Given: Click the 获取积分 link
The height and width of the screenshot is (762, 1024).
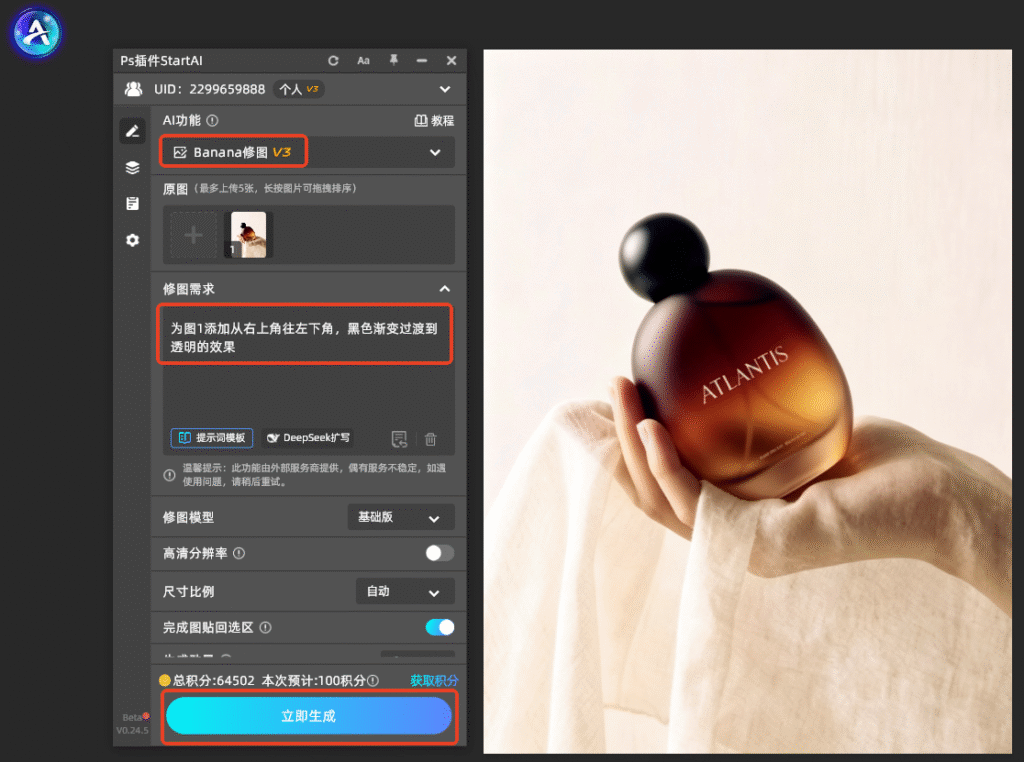Looking at the screenshot, I should point(434,680).
